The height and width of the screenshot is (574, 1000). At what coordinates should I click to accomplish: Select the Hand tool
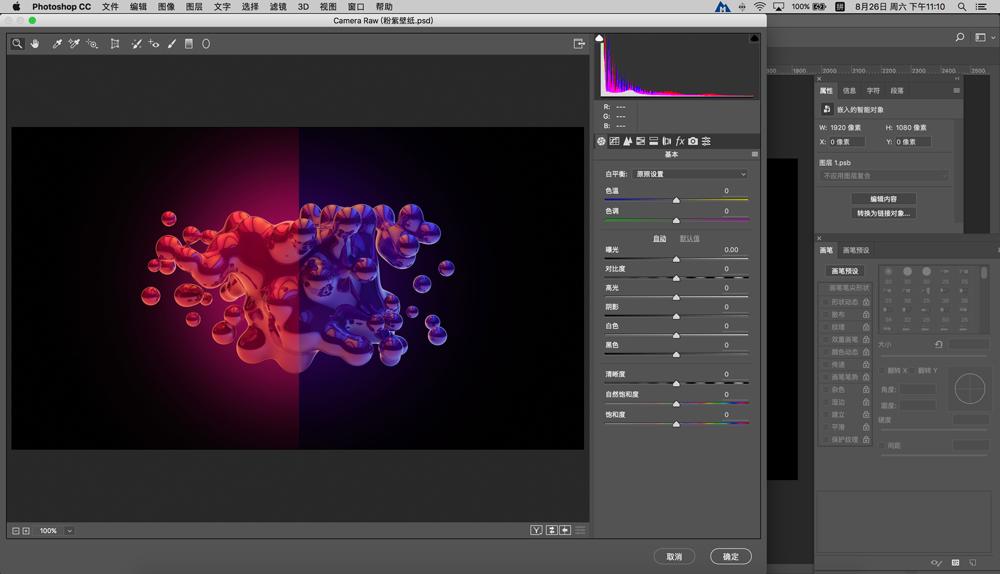tap(35, 44)
